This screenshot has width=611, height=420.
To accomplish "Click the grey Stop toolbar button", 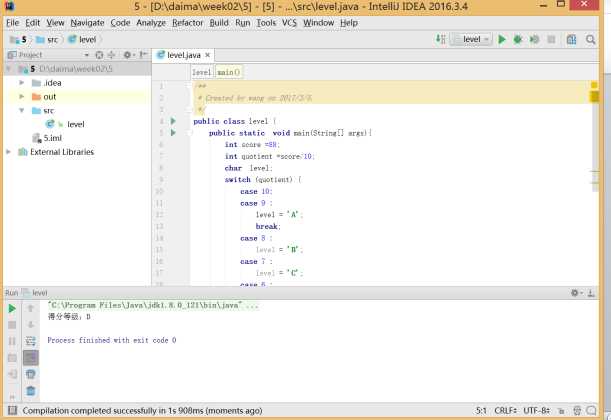I will tap(551, 39).
